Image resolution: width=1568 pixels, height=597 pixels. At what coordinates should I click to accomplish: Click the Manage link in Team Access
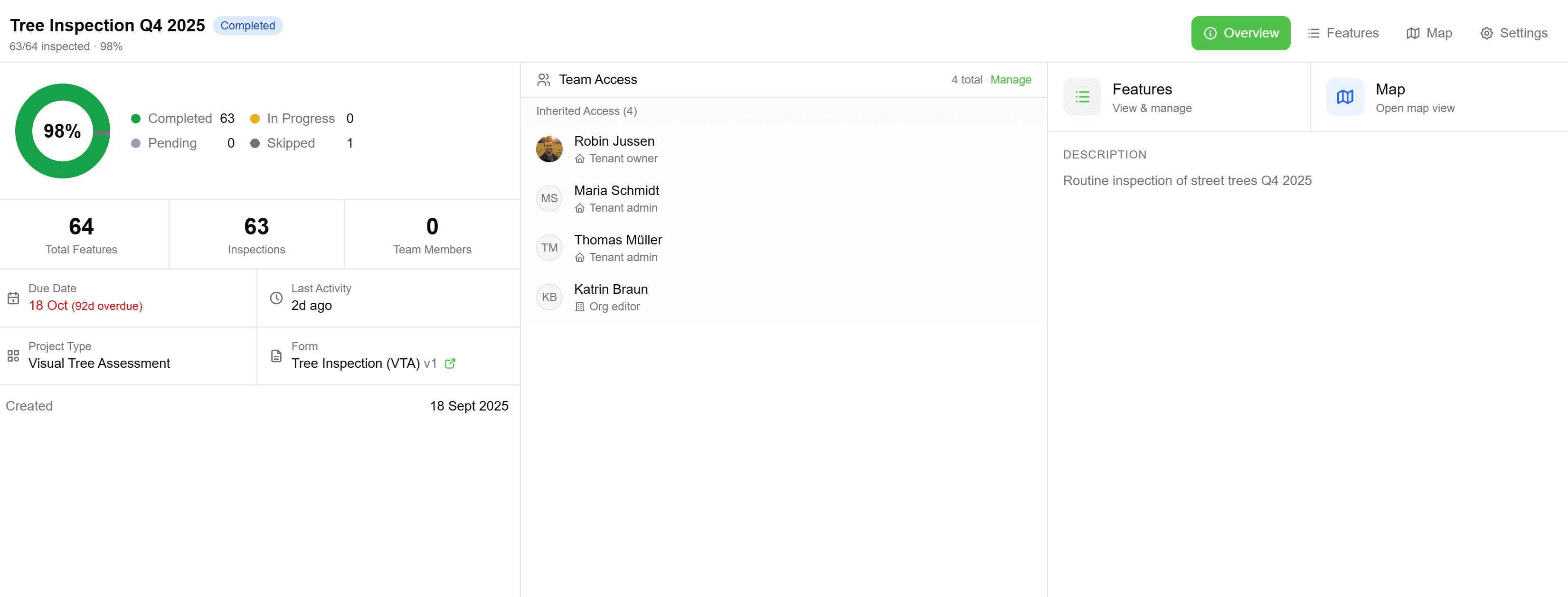tap(1010, 80)
